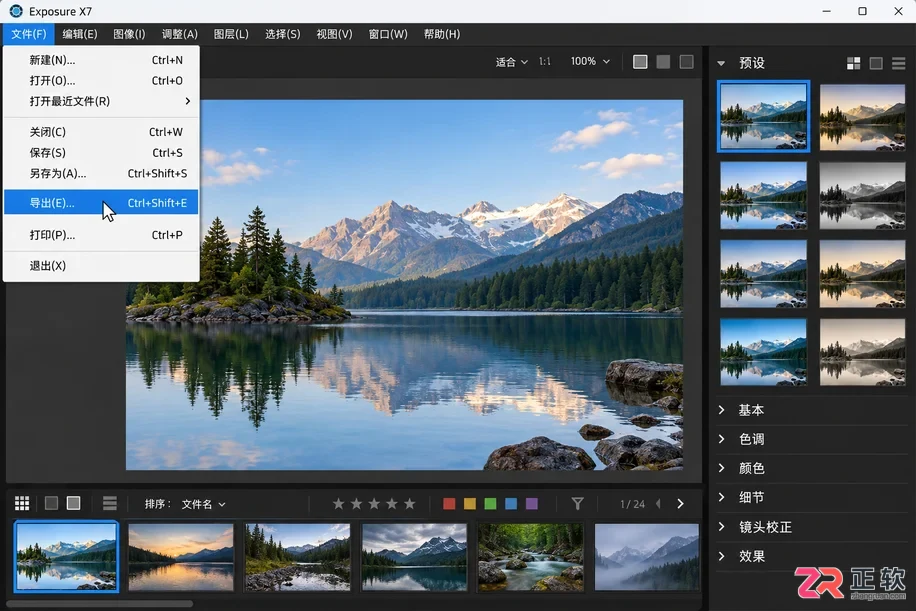
Task: Open the 帮助(H) menu
Action: pyautogui.click(x=442, y=34)
